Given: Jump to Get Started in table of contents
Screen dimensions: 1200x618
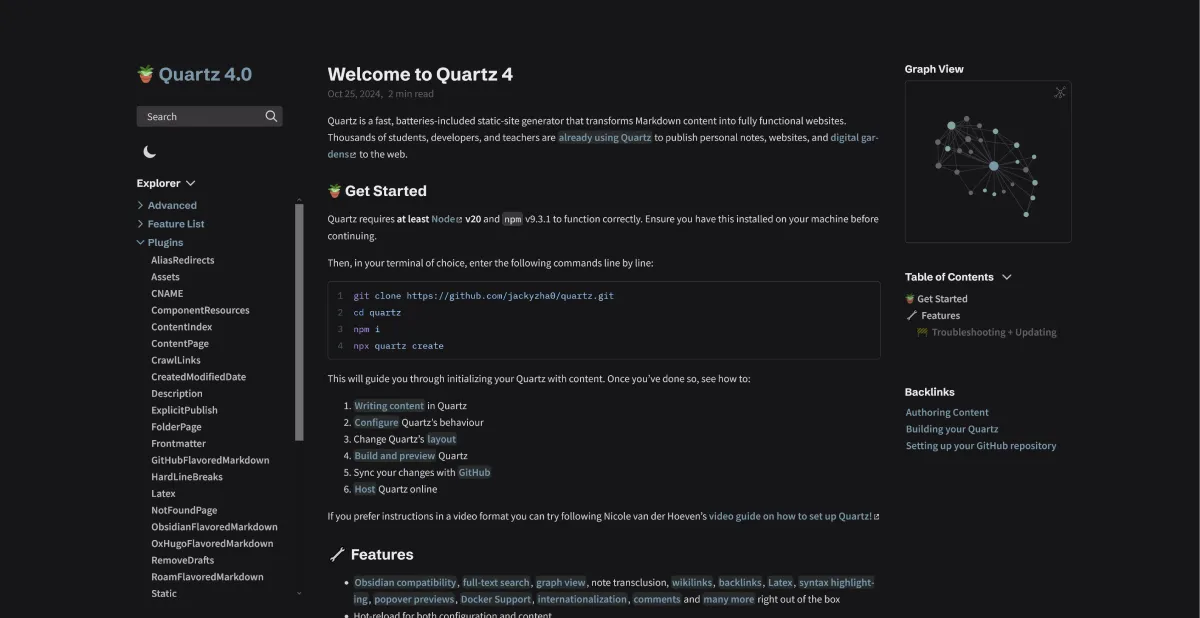Looking at the screenshot, I should (x=942, y=299).
